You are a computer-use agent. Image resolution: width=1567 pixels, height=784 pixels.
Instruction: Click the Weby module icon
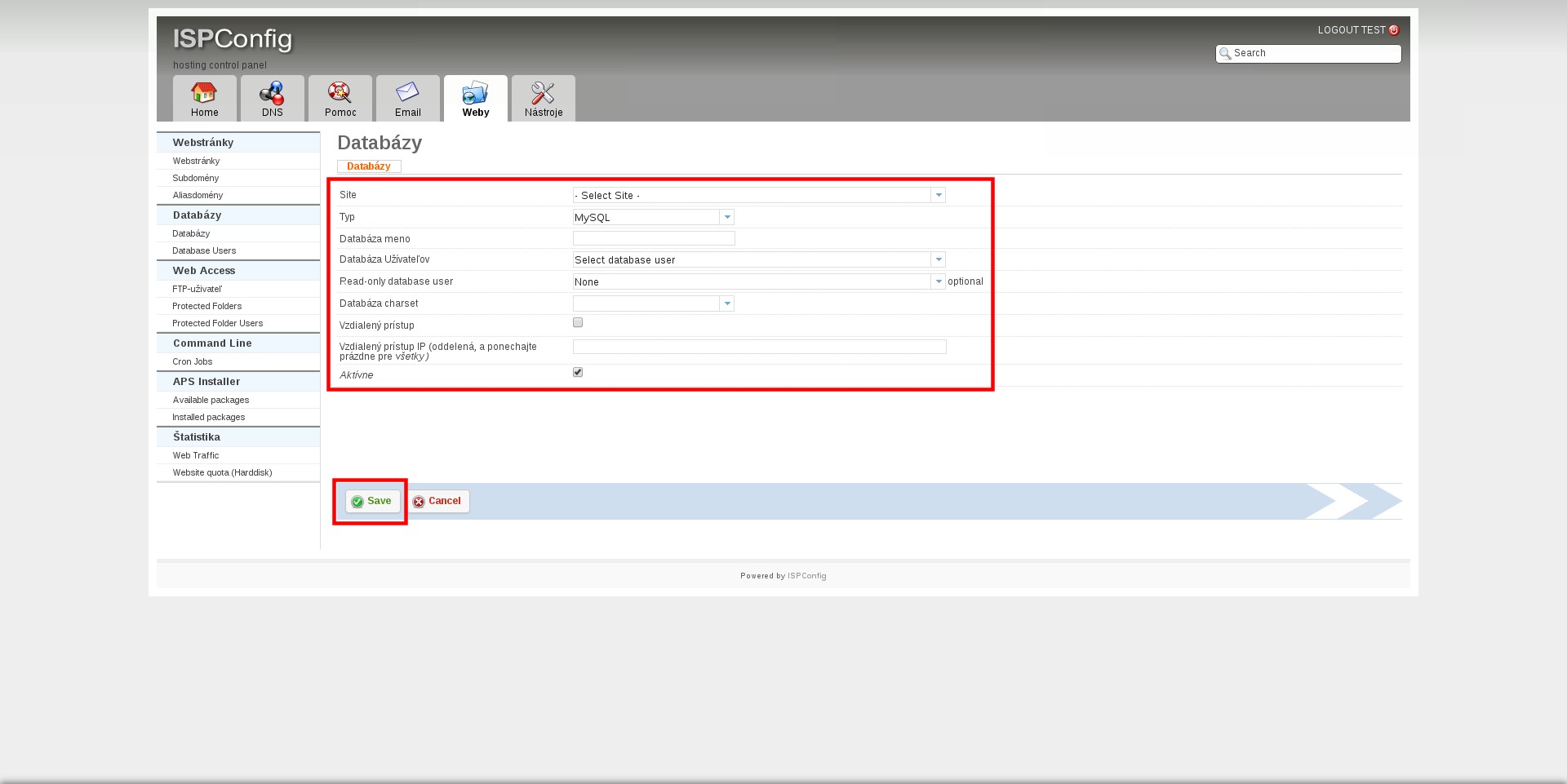coord(475,92)
